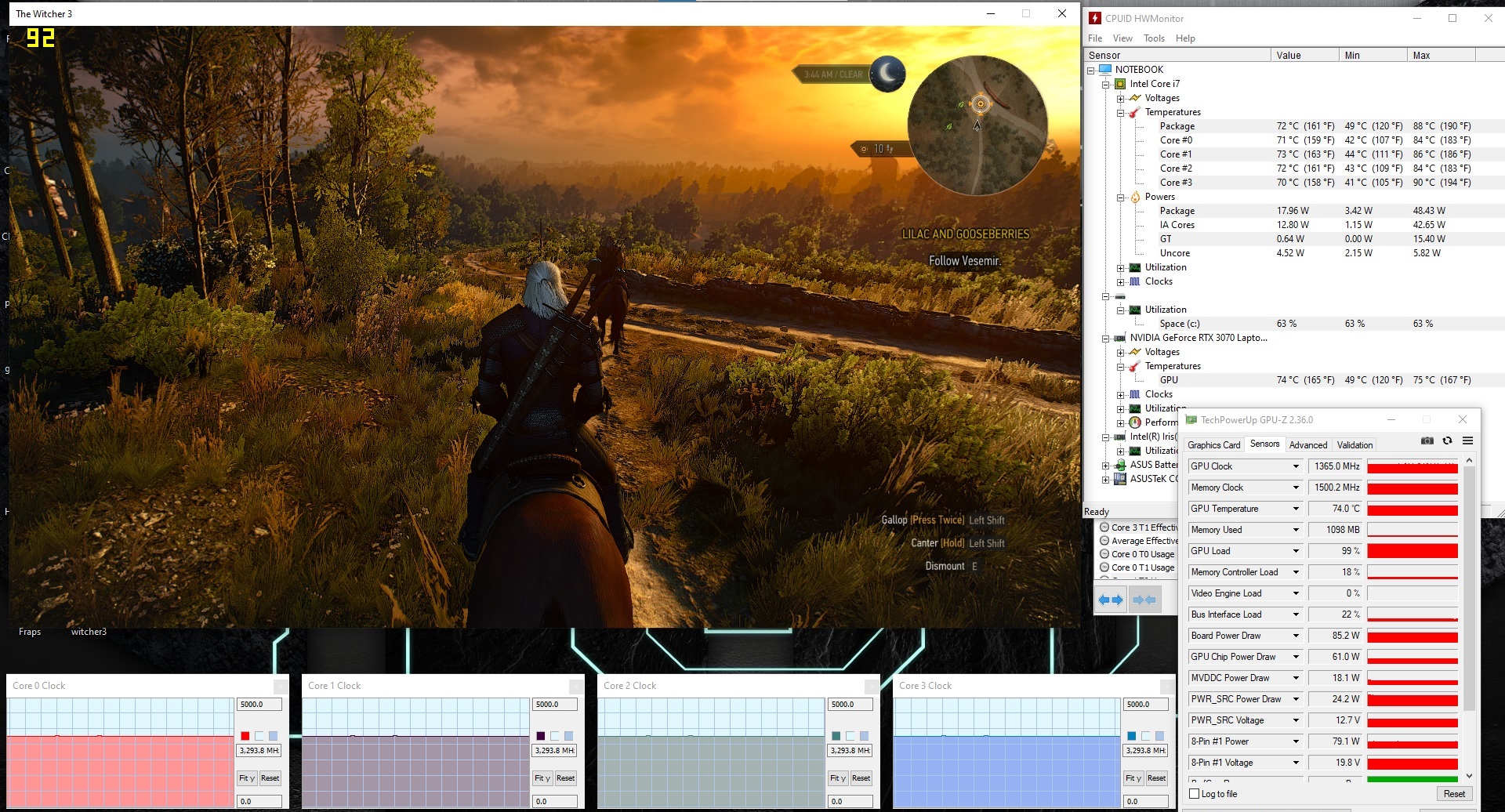
Task: Click the flame icon beside Powers
Action: [1134, 197]
